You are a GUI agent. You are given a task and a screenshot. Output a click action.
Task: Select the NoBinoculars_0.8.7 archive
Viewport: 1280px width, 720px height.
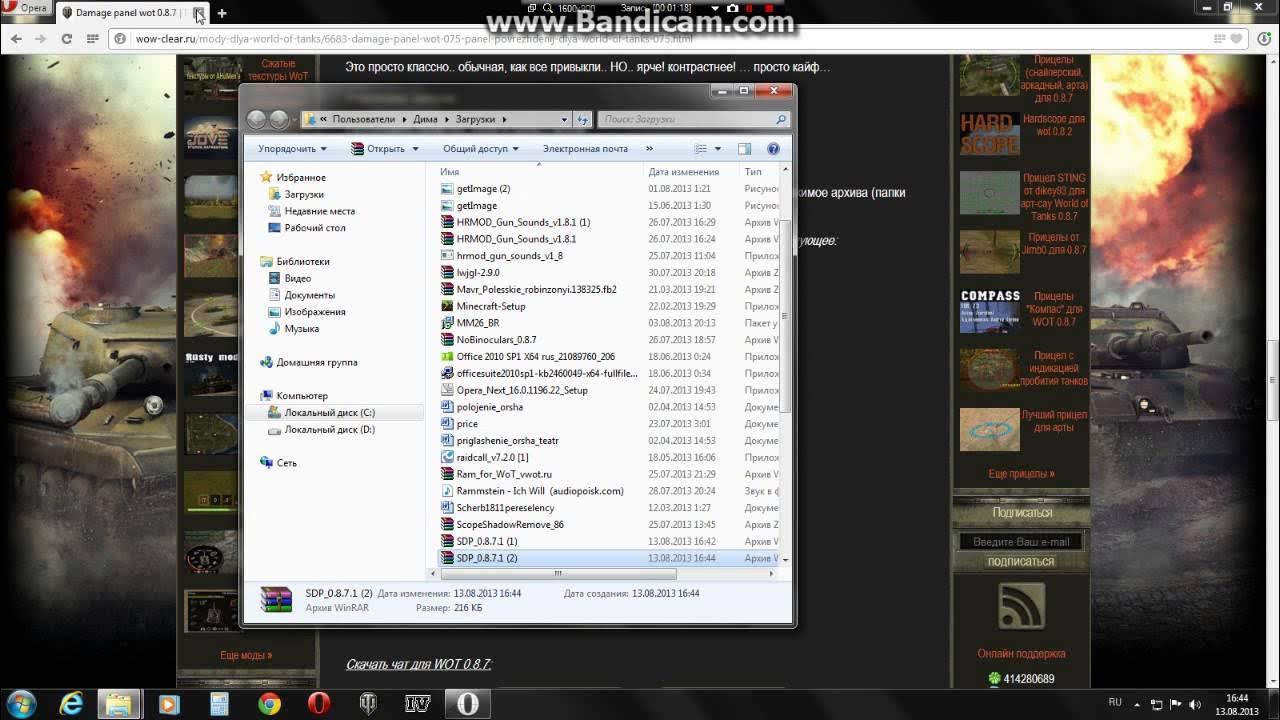click(496, 339)
